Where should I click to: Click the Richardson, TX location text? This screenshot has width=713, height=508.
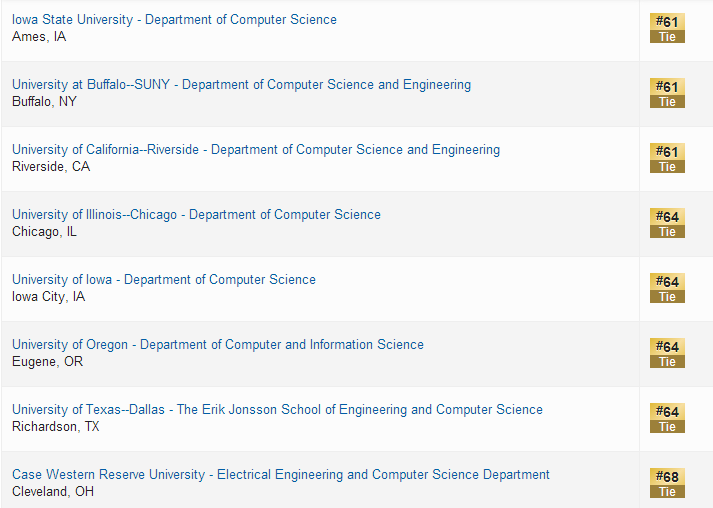coord(56,427)
